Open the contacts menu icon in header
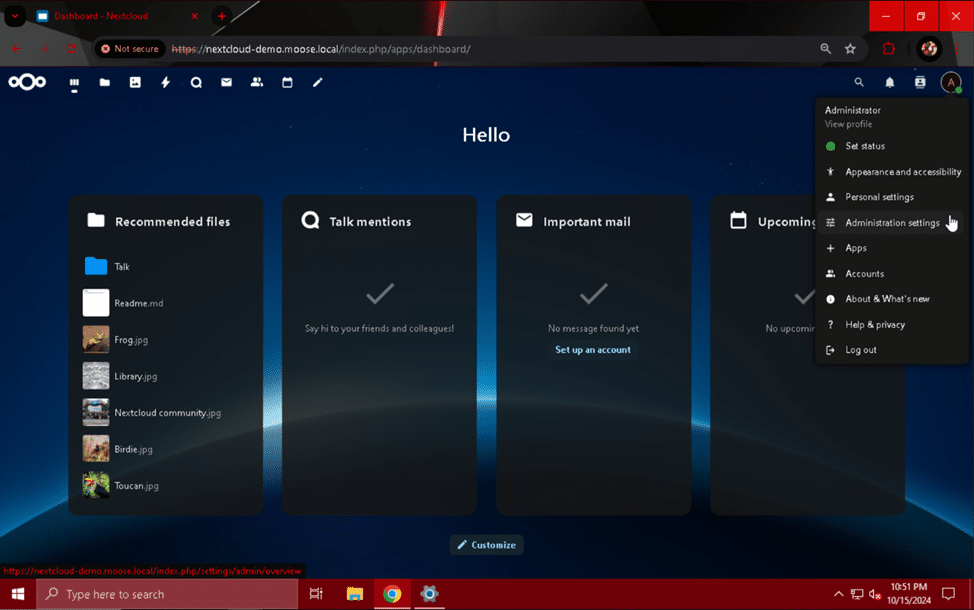Viewport: 974px width, 610px height. (920, 82)
